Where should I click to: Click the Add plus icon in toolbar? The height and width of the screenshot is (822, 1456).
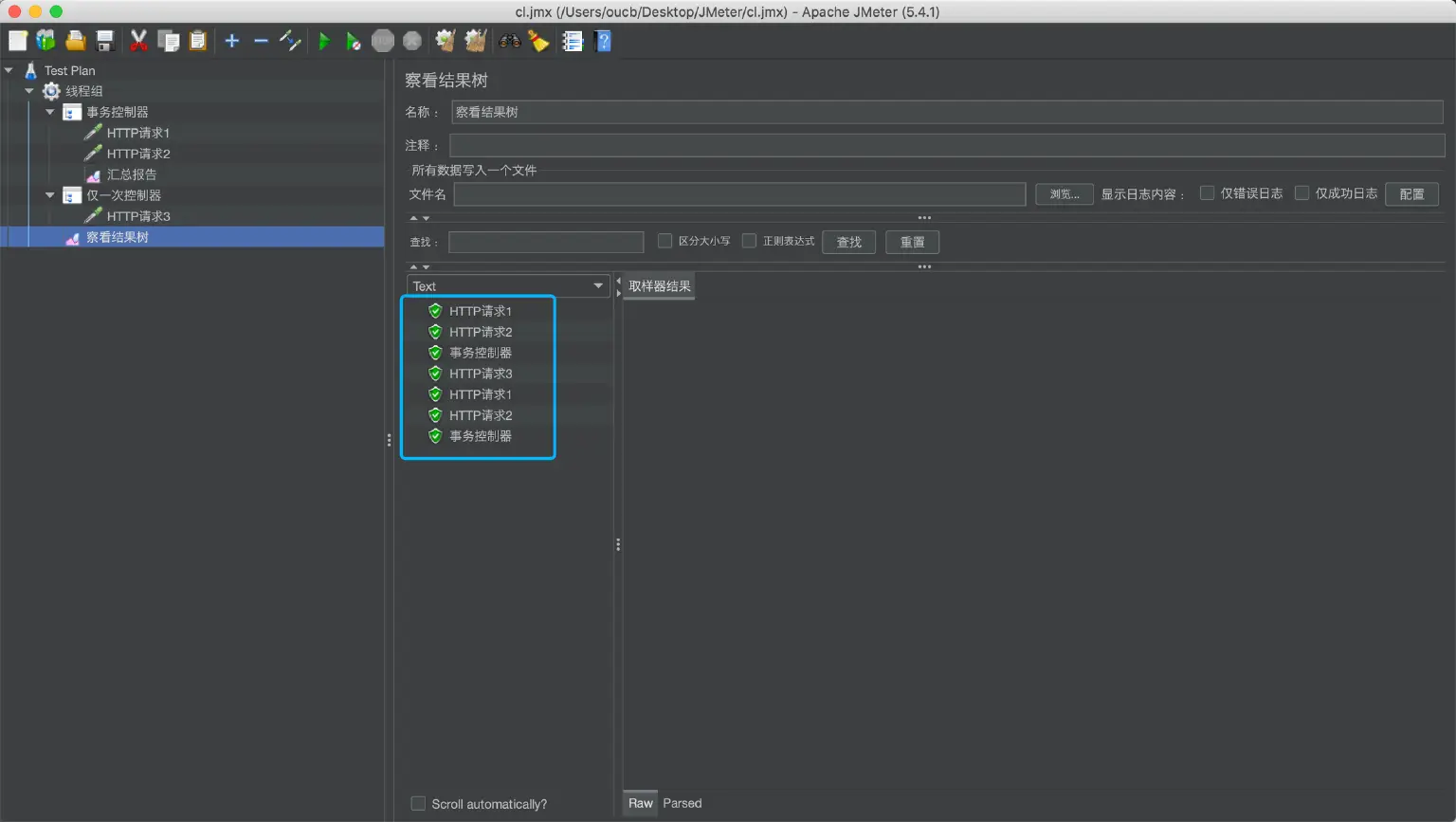[x=231, y=41]
